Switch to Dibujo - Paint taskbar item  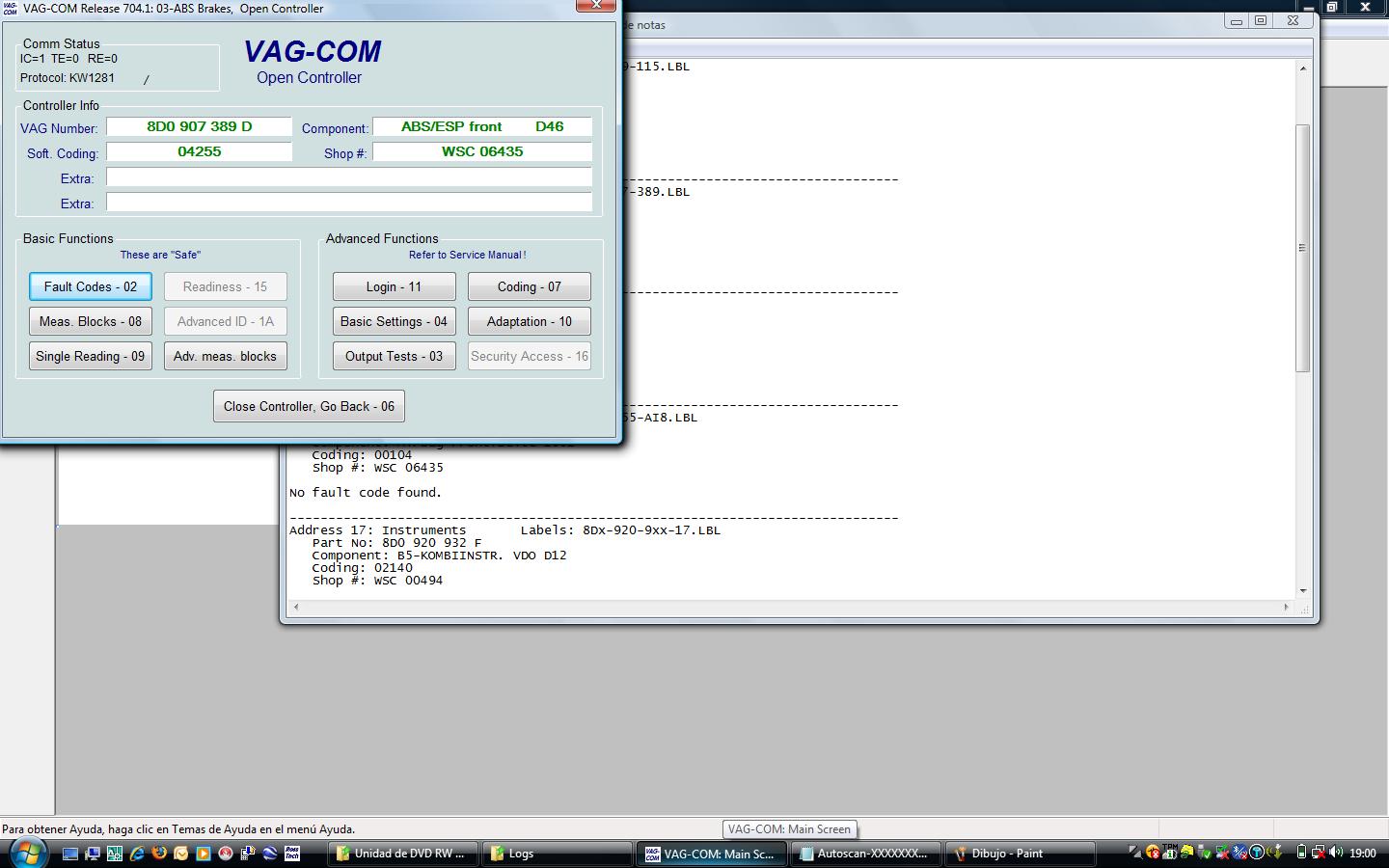[1020, 854]
